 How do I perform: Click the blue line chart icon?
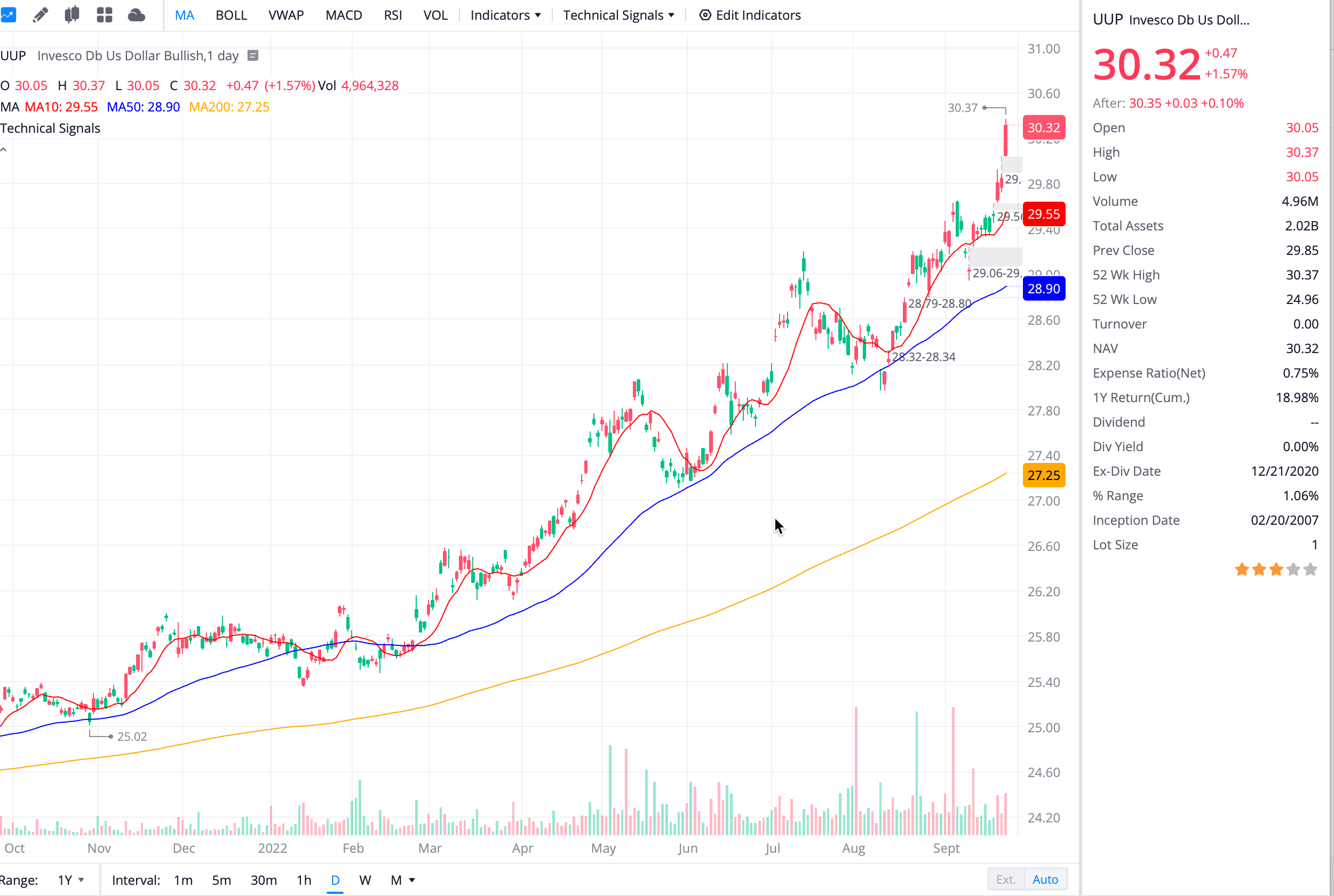8,15
